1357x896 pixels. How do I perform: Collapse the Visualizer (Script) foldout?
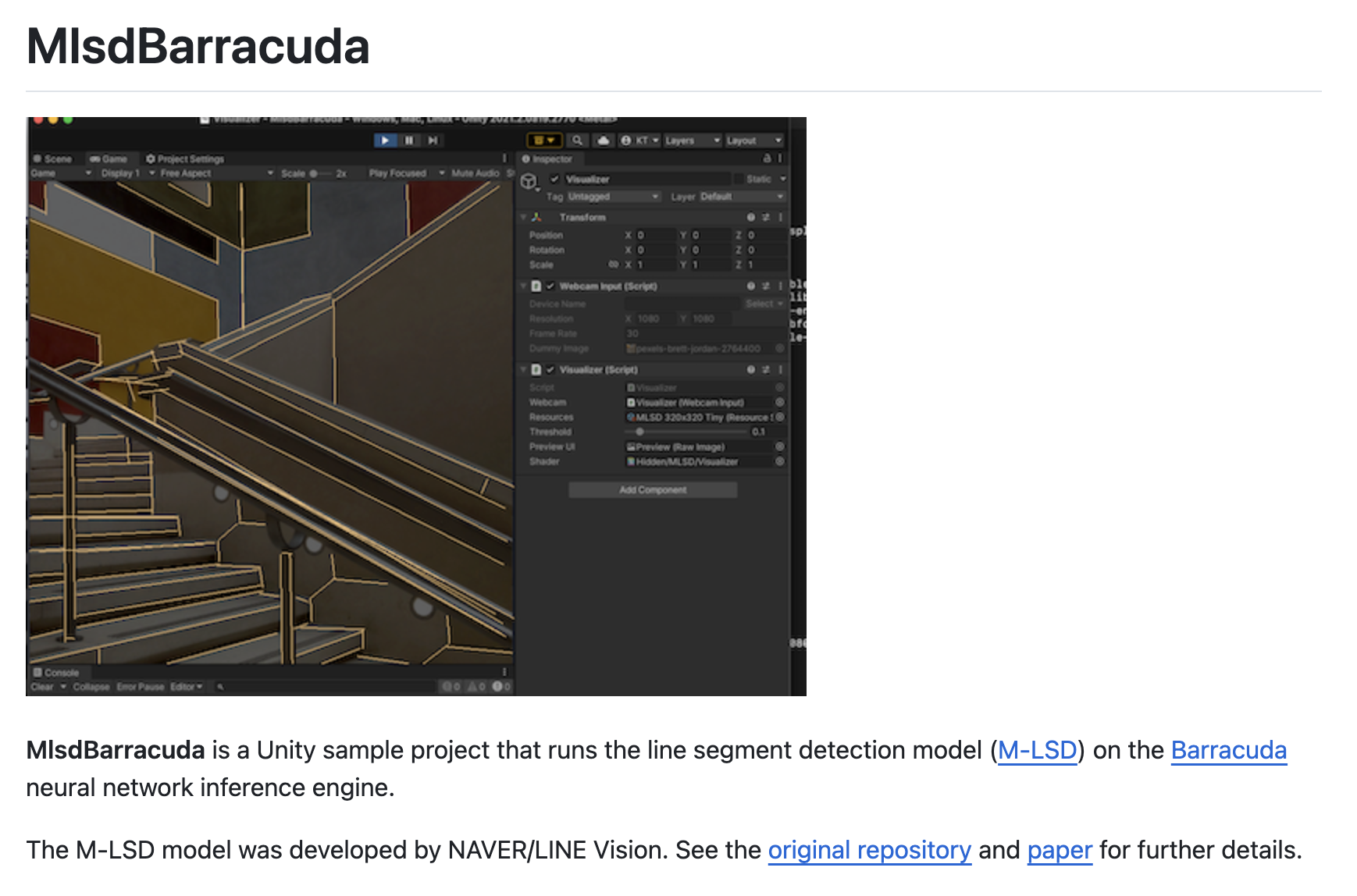(x=523, y=369)
